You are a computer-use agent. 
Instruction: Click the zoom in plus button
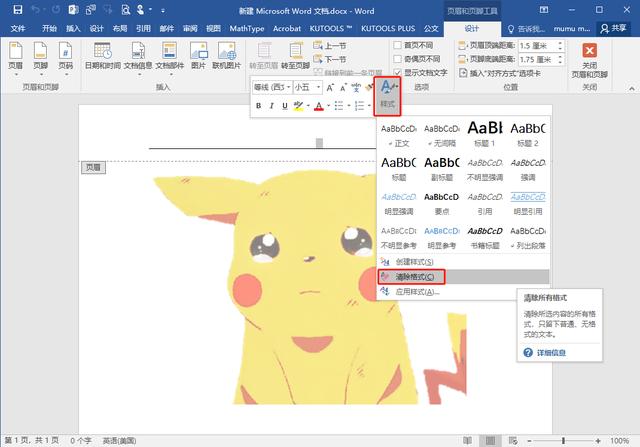tap(598, 440)
